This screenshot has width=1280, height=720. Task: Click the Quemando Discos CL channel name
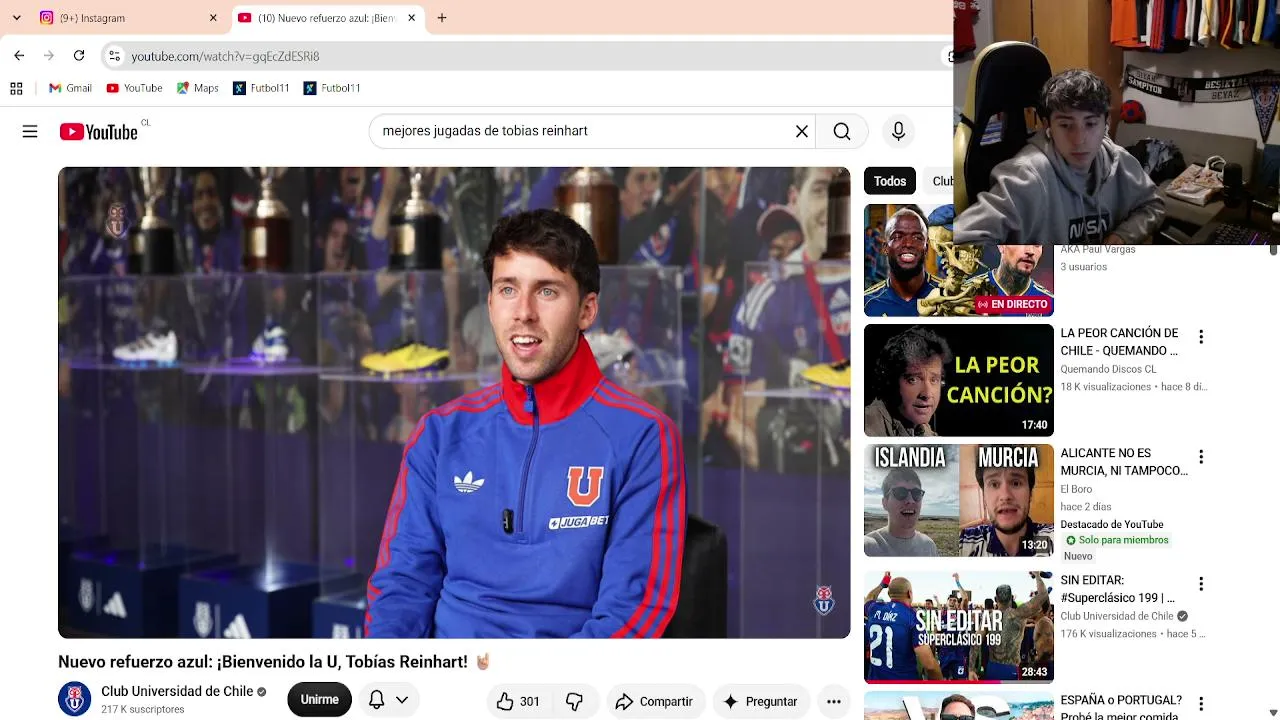click(x=1108, y=369)
